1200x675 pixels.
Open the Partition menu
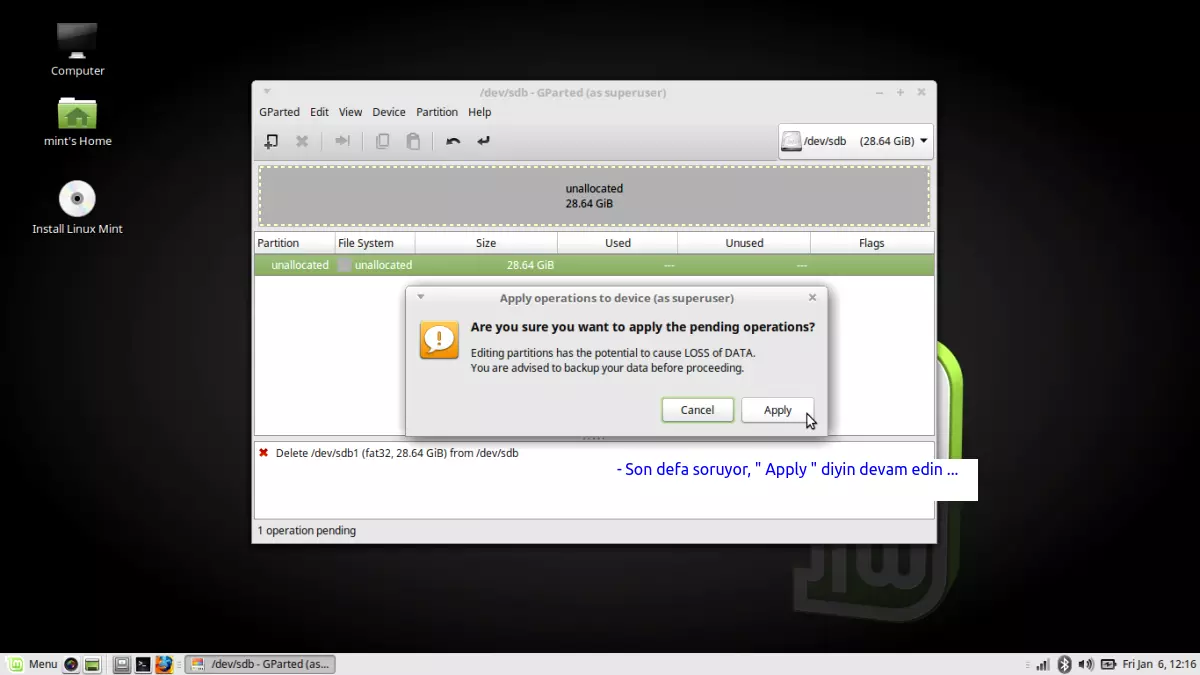[437, 112]
